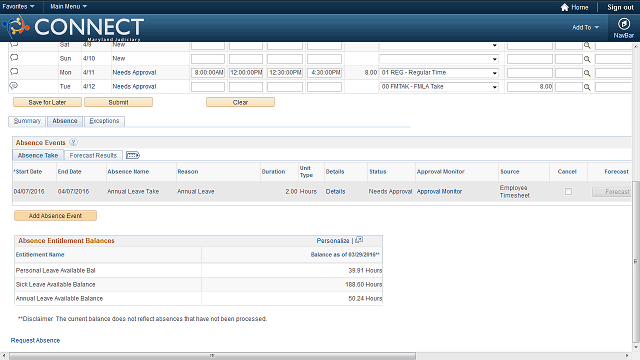This screenshot has height=360, width=640.
Task: Select the Absence tab
Action: pyautogui.click(x=64, y=121)
